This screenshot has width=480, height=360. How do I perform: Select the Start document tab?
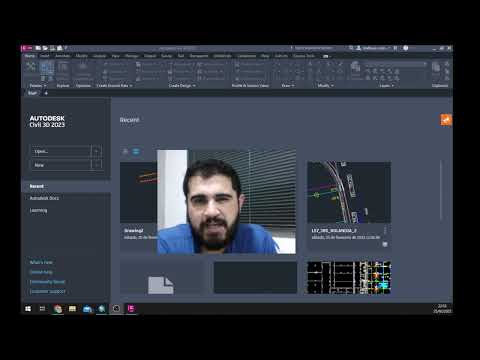click(x=32, y=93)
